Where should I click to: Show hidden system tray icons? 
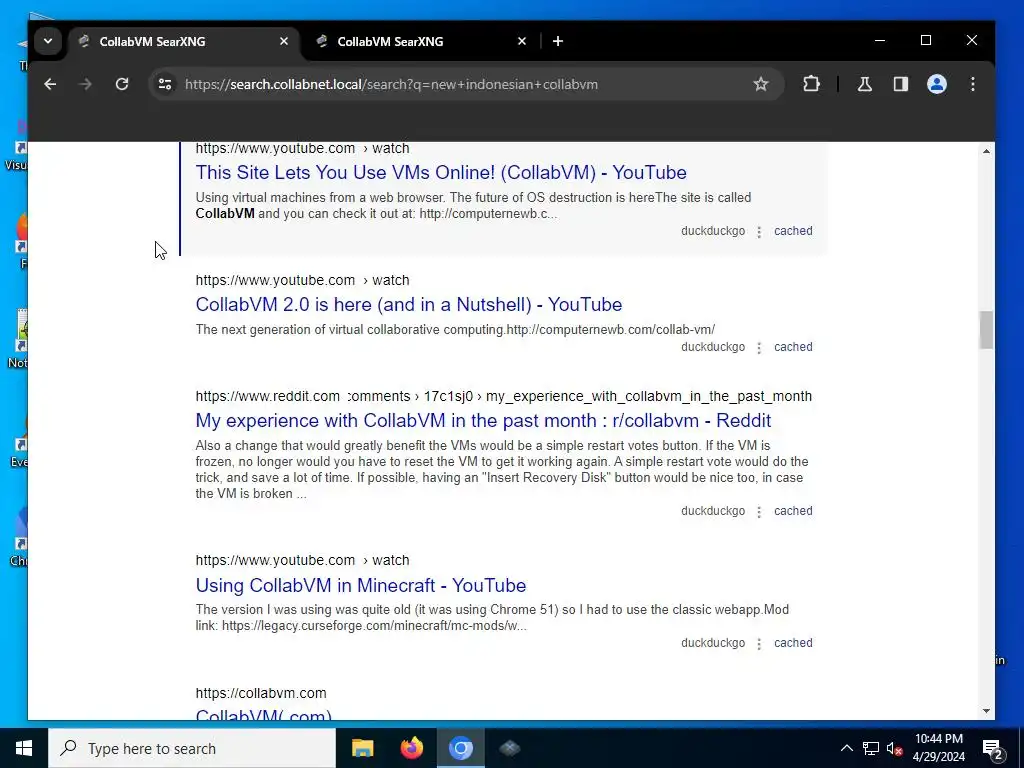click(x=846, y=748)
